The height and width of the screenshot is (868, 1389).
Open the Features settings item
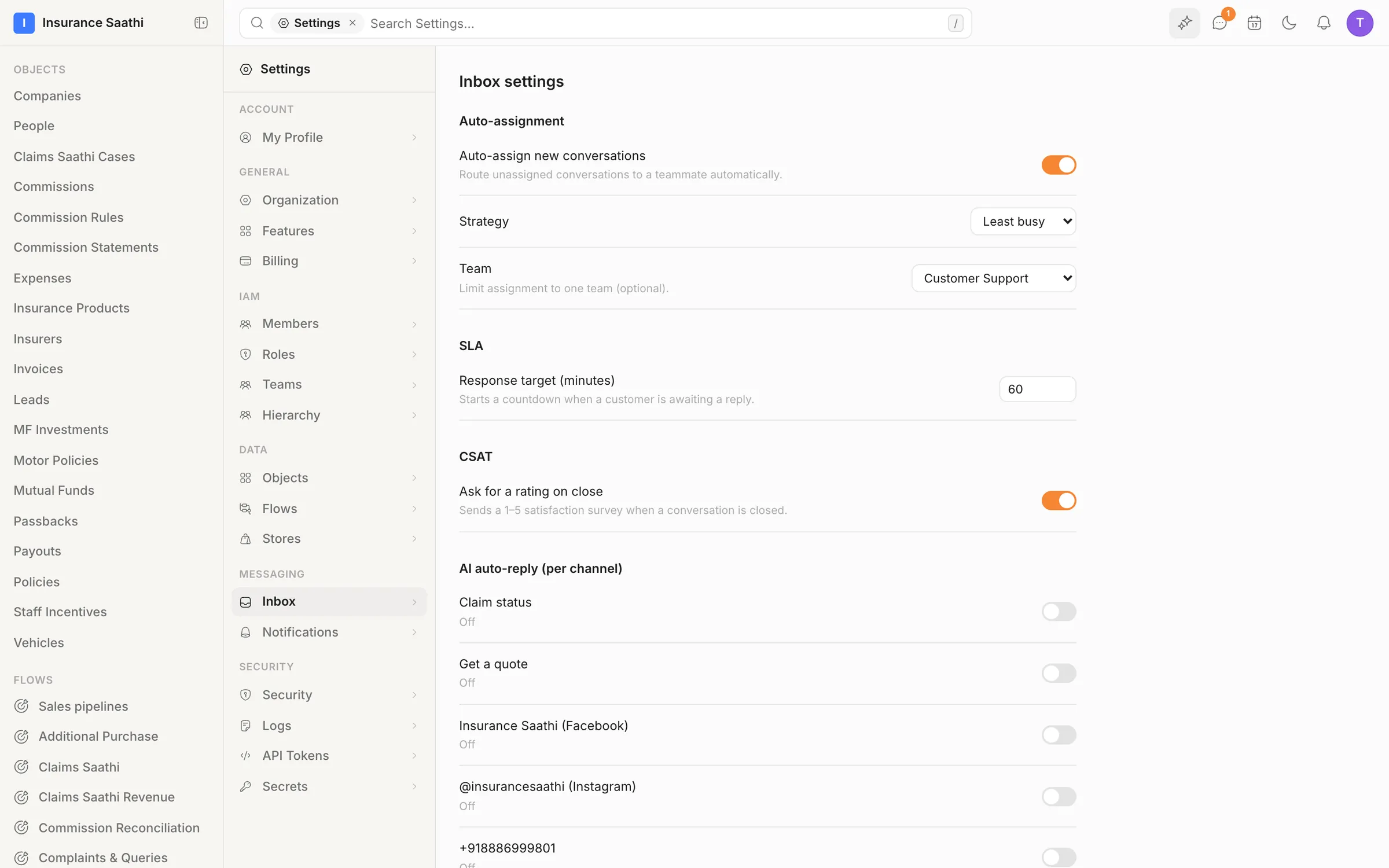[329, 231]
